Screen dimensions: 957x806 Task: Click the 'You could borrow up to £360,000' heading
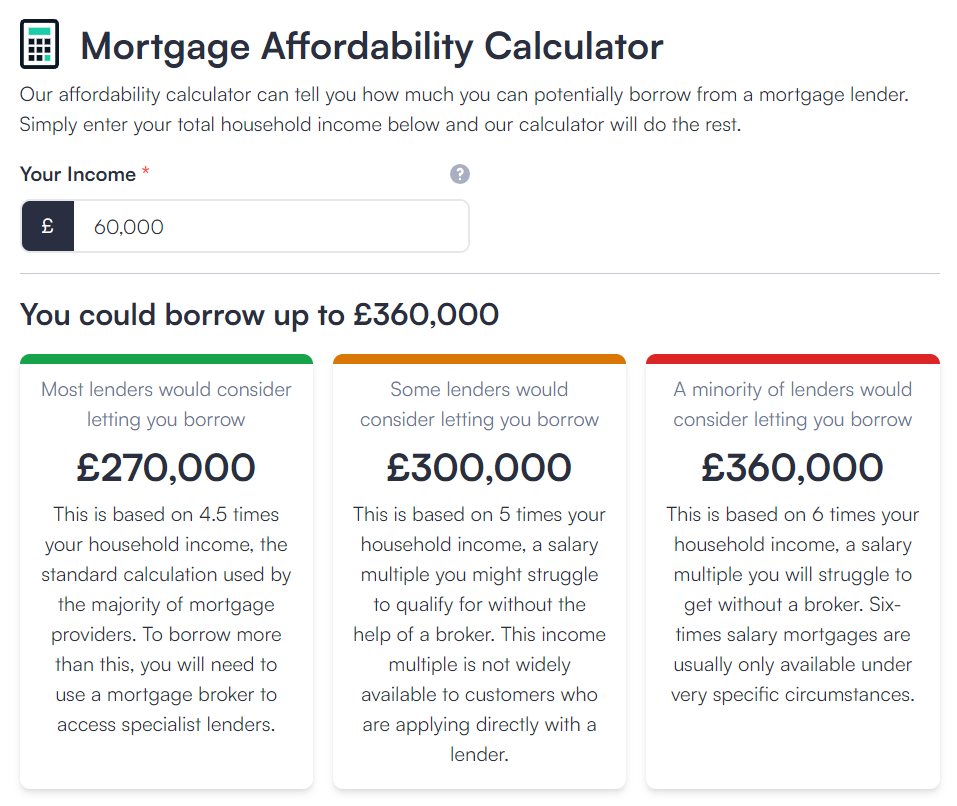[x=259, y=315]
